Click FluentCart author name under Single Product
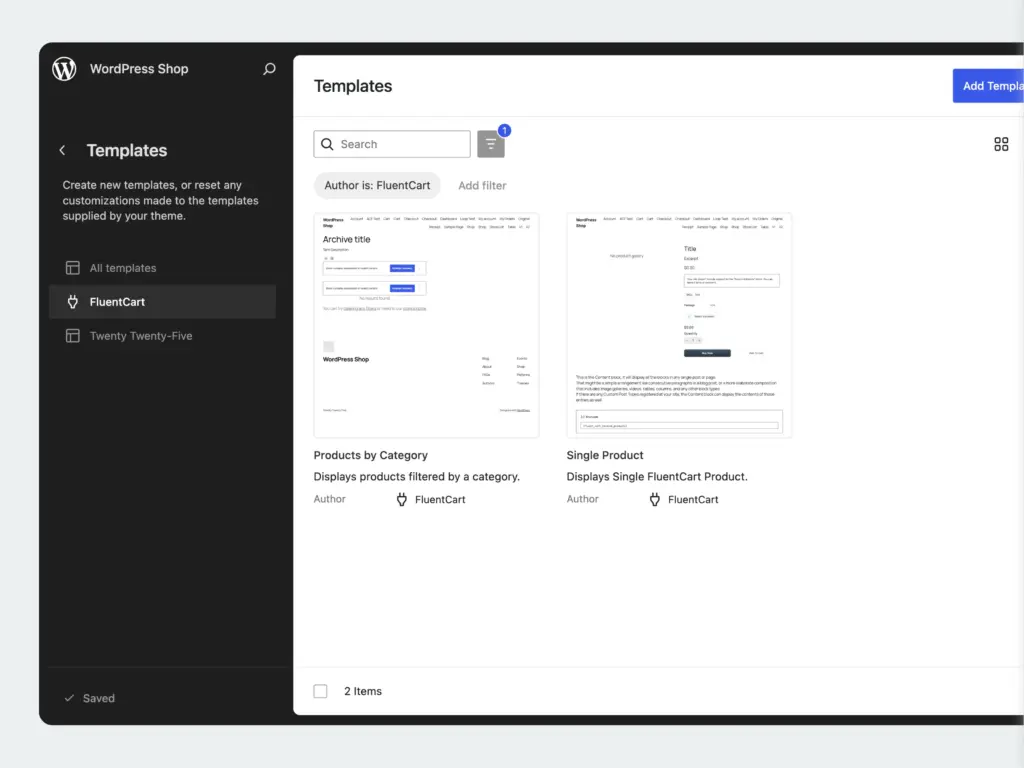The image size is (1024, 768). pos(693,500)
